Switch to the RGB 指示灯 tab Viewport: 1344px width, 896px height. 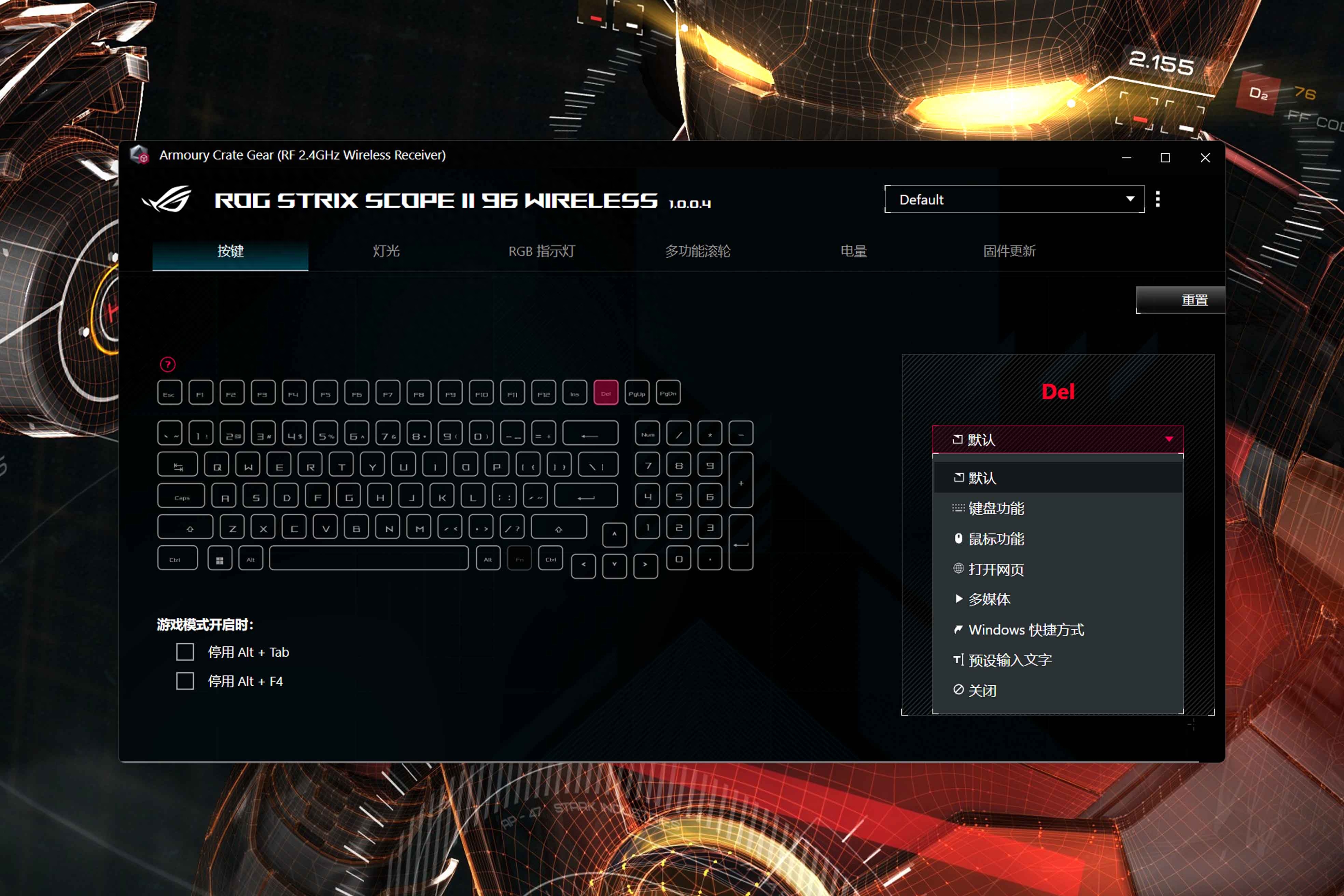542,251
